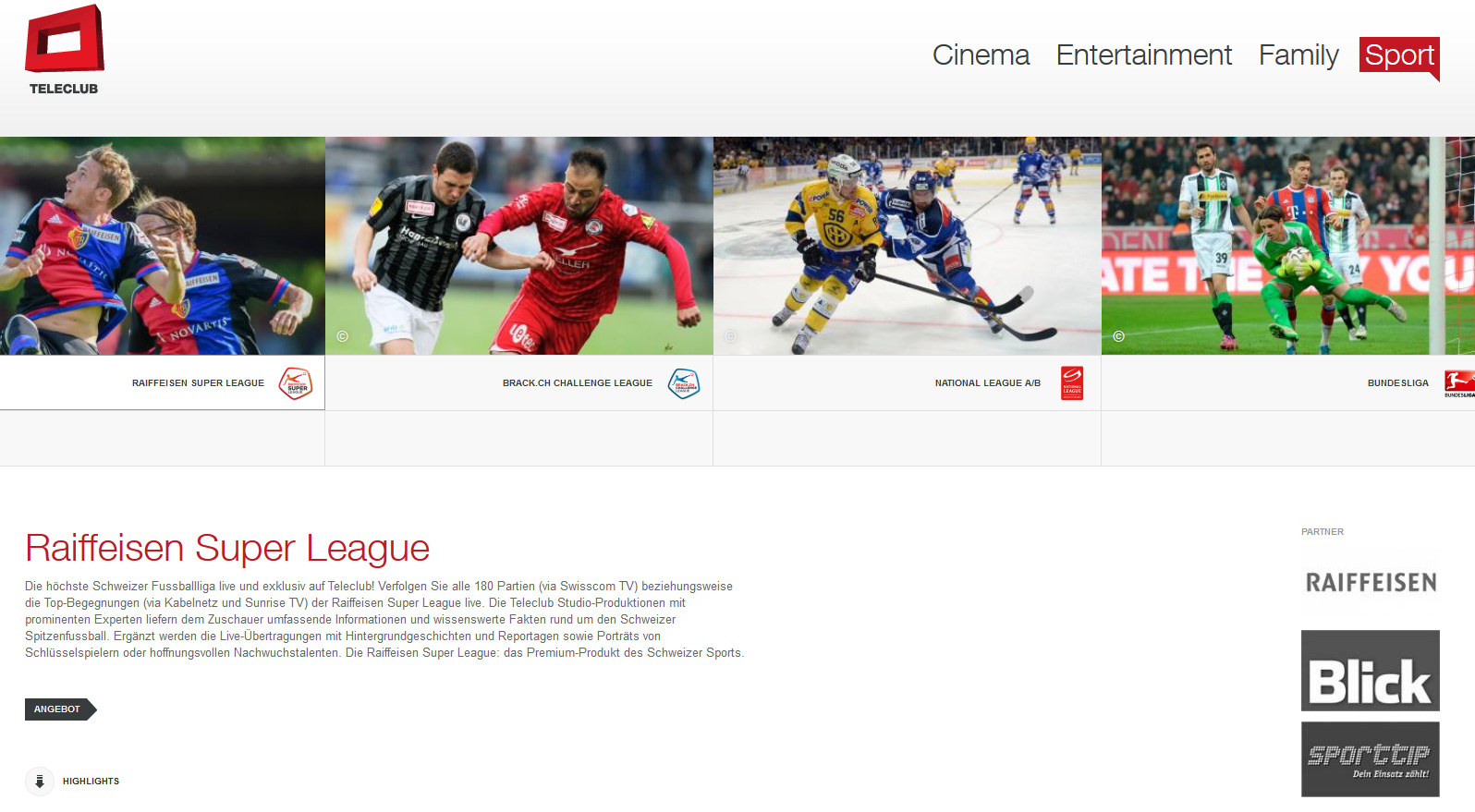Screen dimensions: 1475x812
Task: Click the Highlights arrow icon
Action: tap(40, 782)
